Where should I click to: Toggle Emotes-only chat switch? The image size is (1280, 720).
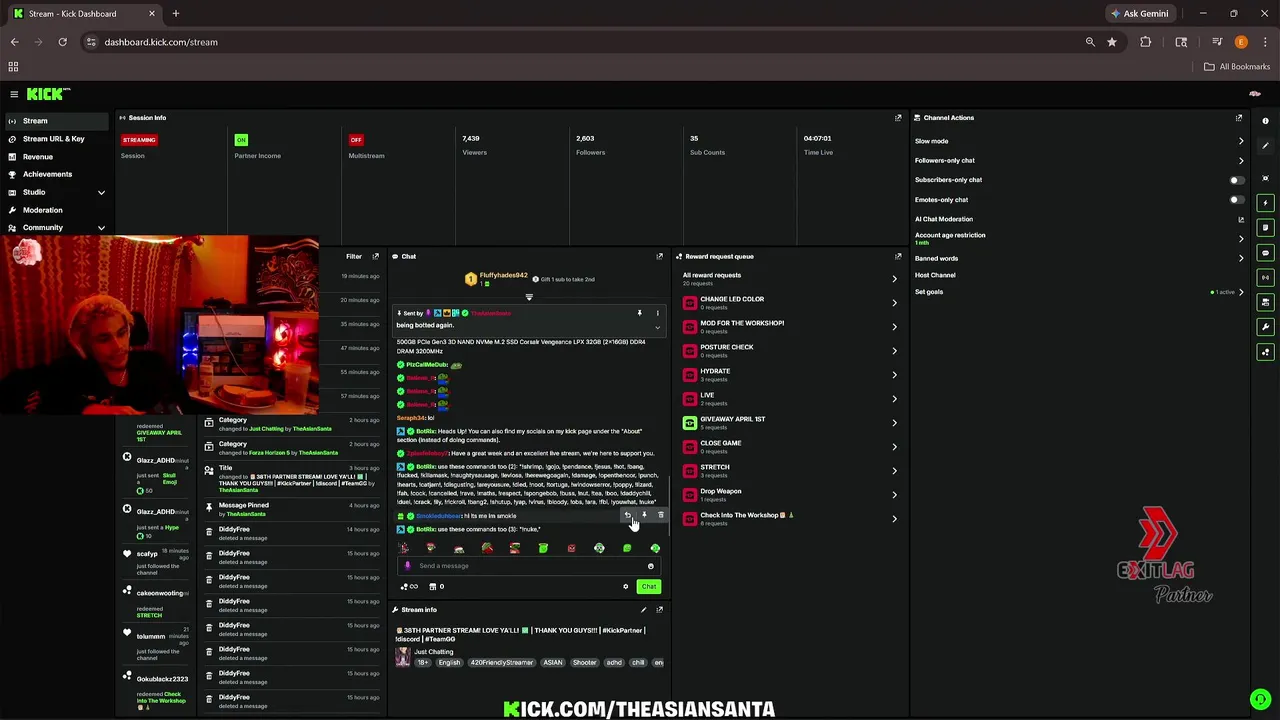coord(1237,200)
